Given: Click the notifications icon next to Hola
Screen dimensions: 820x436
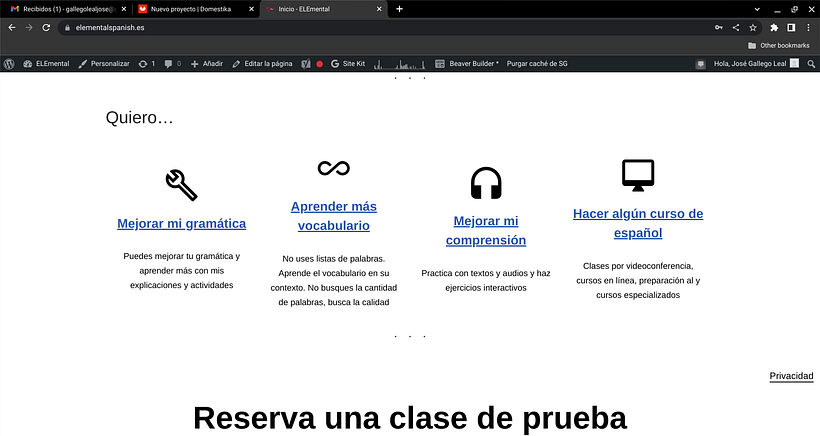Looking at the screenshot, I should [700, 64].
